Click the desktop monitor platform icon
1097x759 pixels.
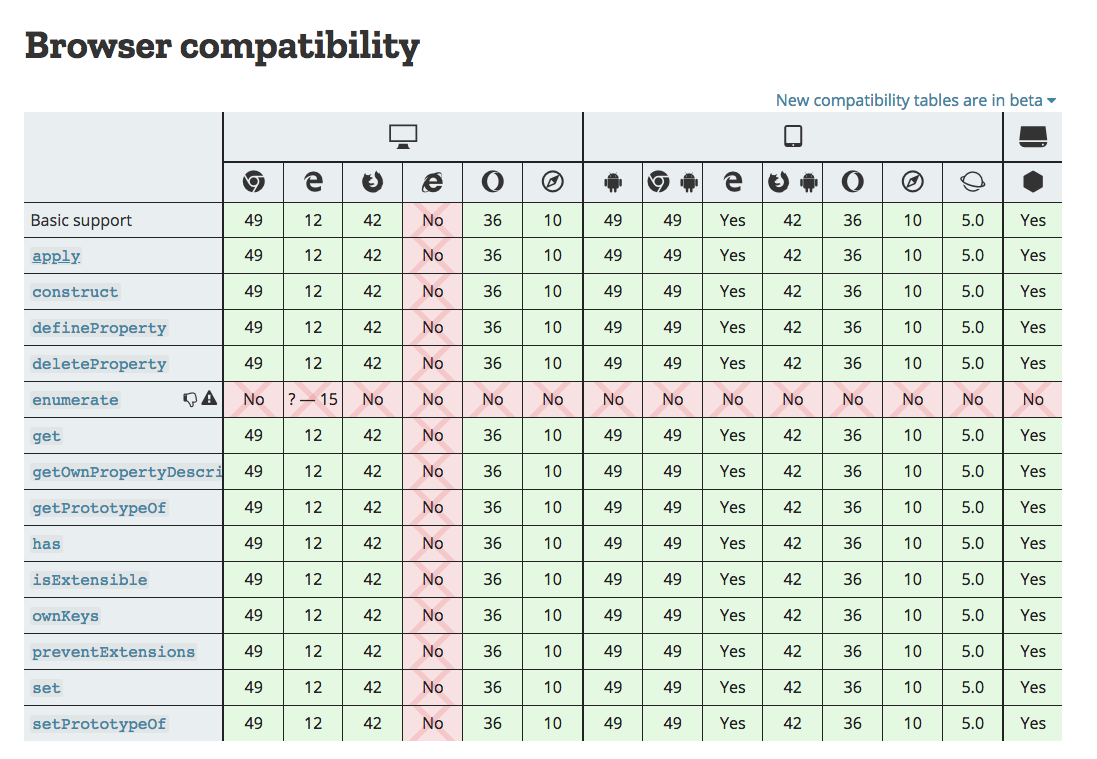click(403, 136)
